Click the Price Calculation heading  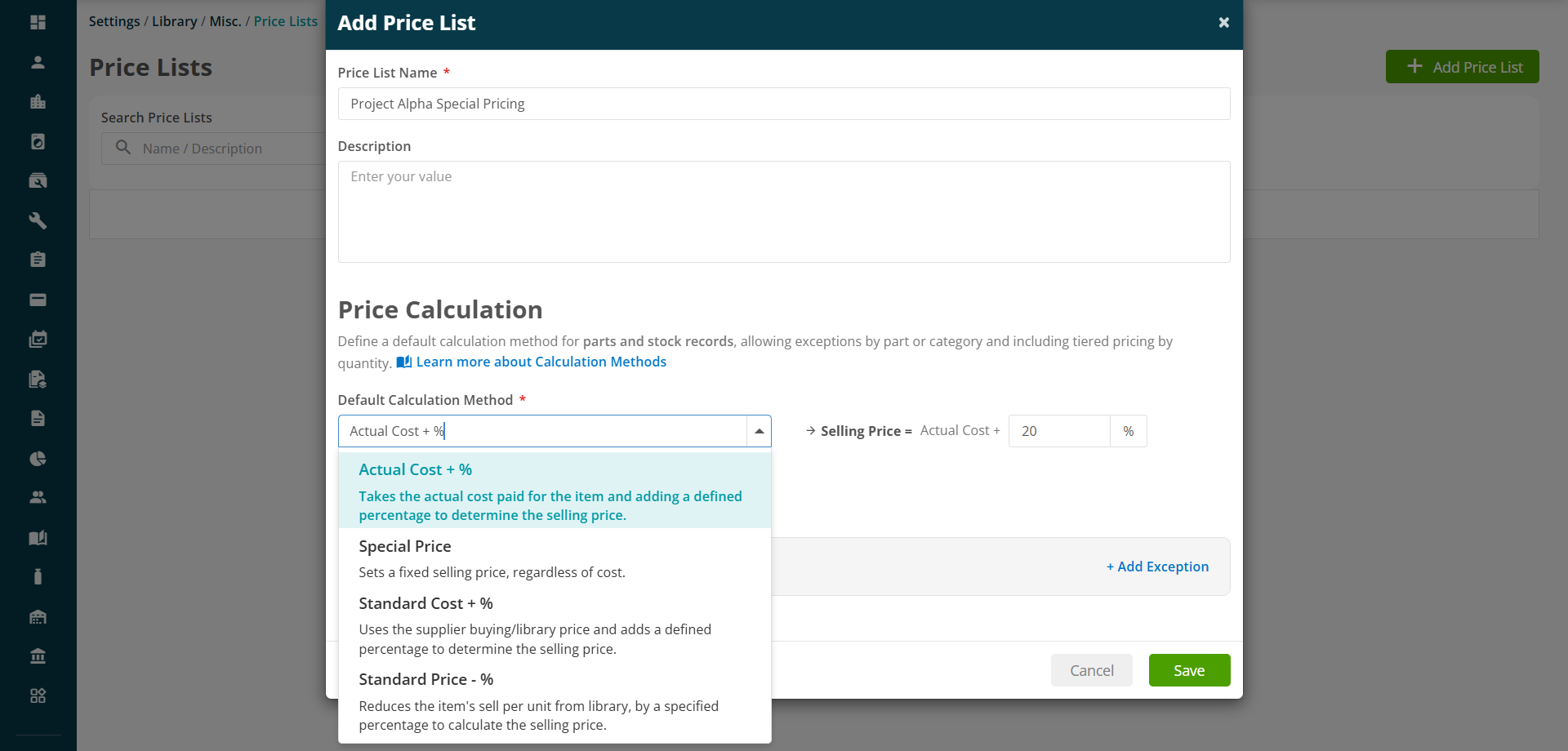coord(440,309)
